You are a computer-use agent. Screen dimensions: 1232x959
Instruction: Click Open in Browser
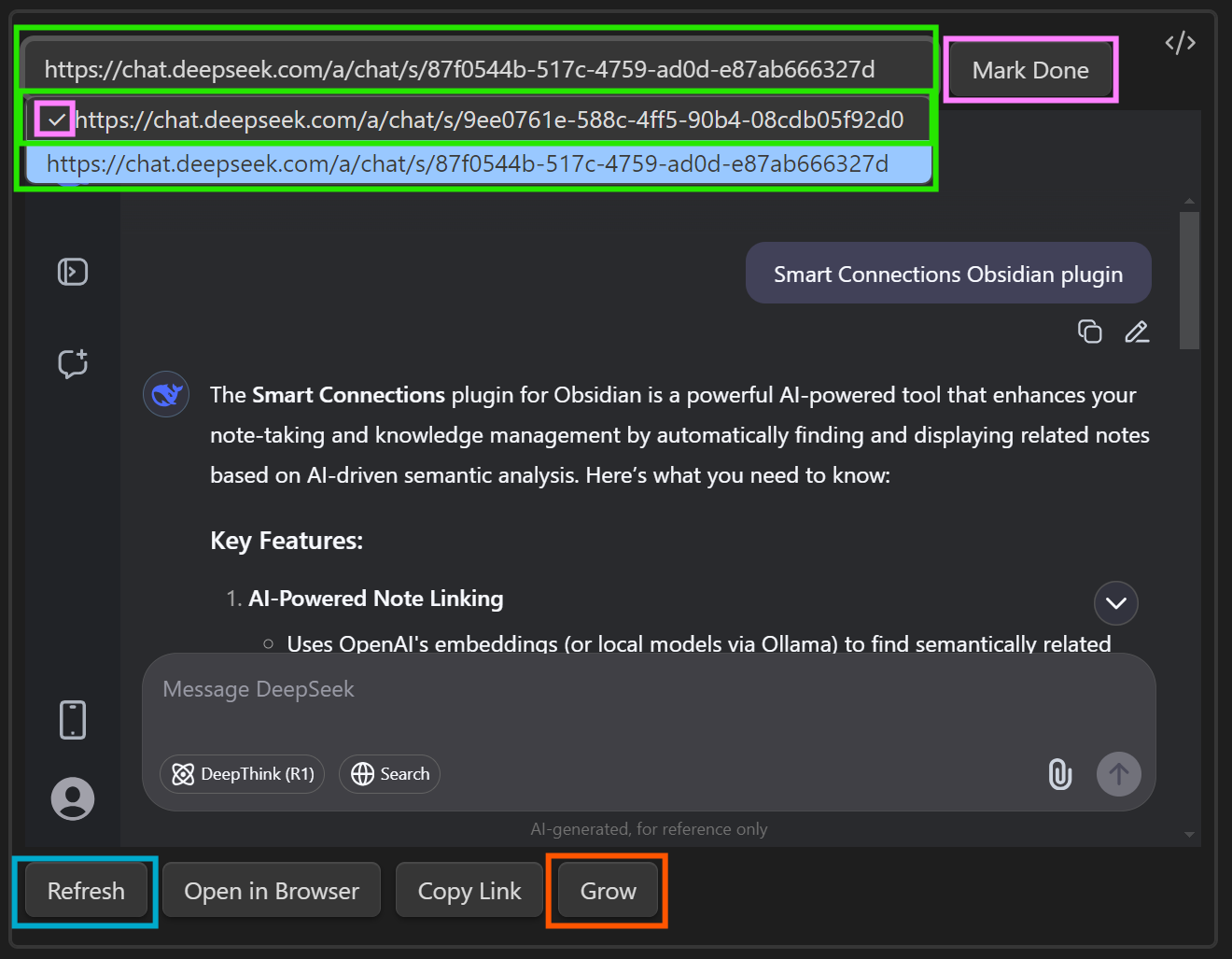[272, 891]
